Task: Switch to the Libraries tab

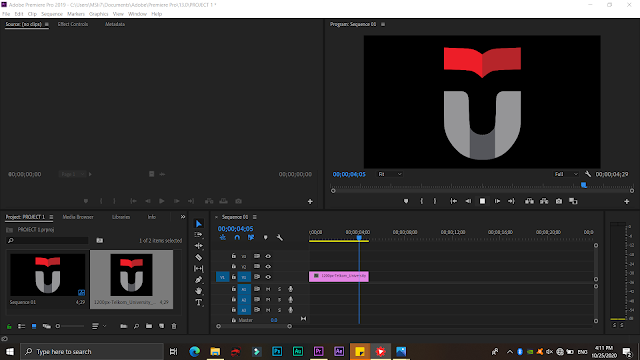Action: pyautogui.click(x=121, y=217)
